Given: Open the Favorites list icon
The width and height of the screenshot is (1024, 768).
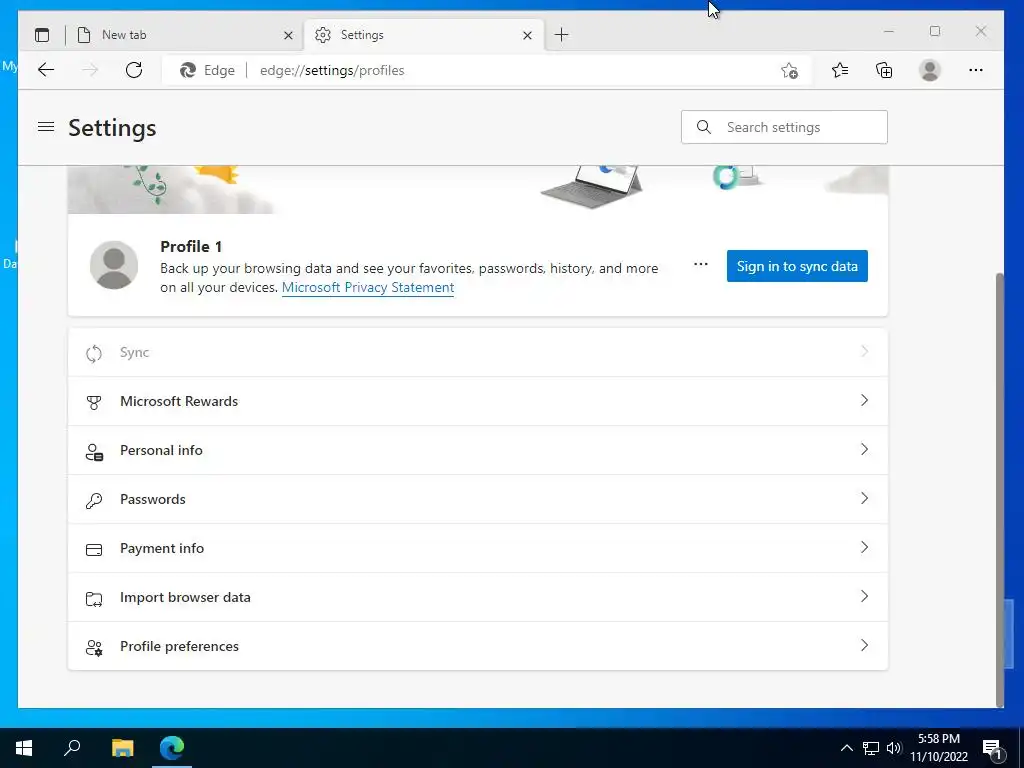Looking at the screenshot, I should click(840, 70).
